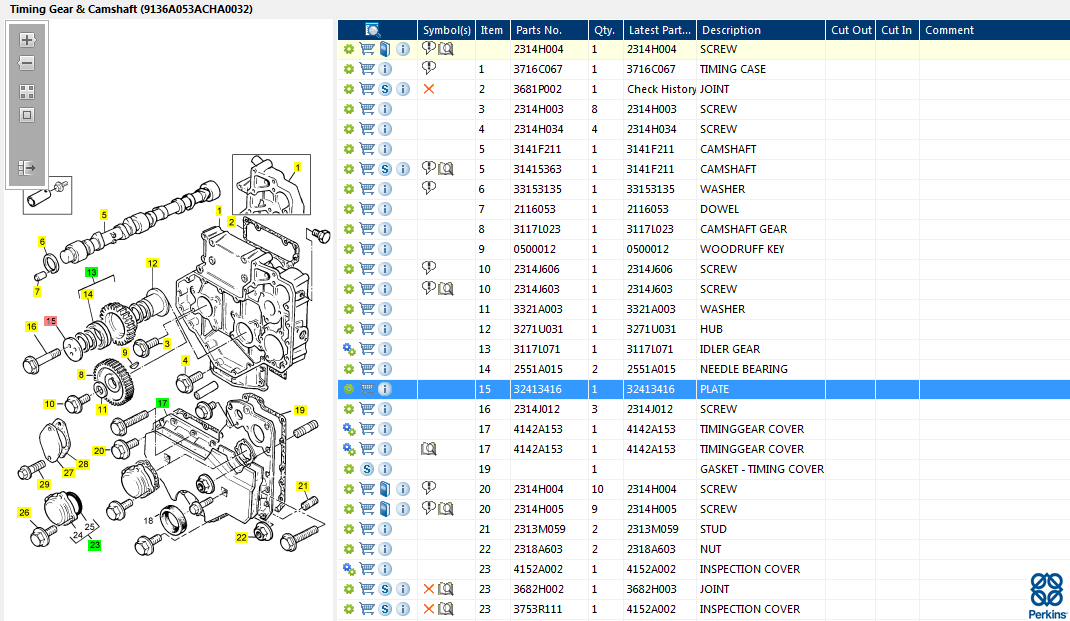Click note symbol in WASHER 33153135 row

click(x=429, y=188)
